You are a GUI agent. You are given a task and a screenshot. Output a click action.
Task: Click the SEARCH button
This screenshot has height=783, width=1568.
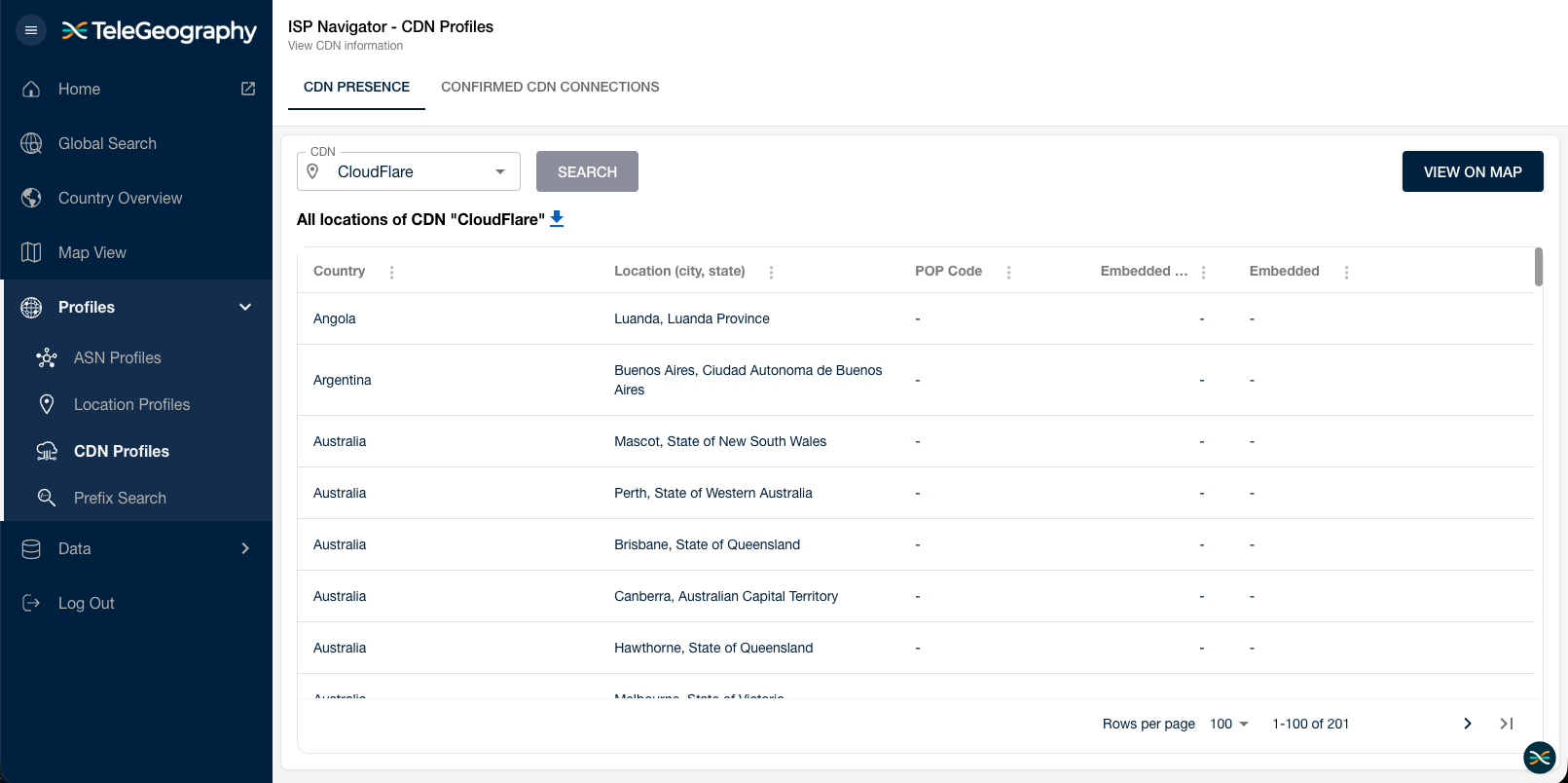coord(587,171)
